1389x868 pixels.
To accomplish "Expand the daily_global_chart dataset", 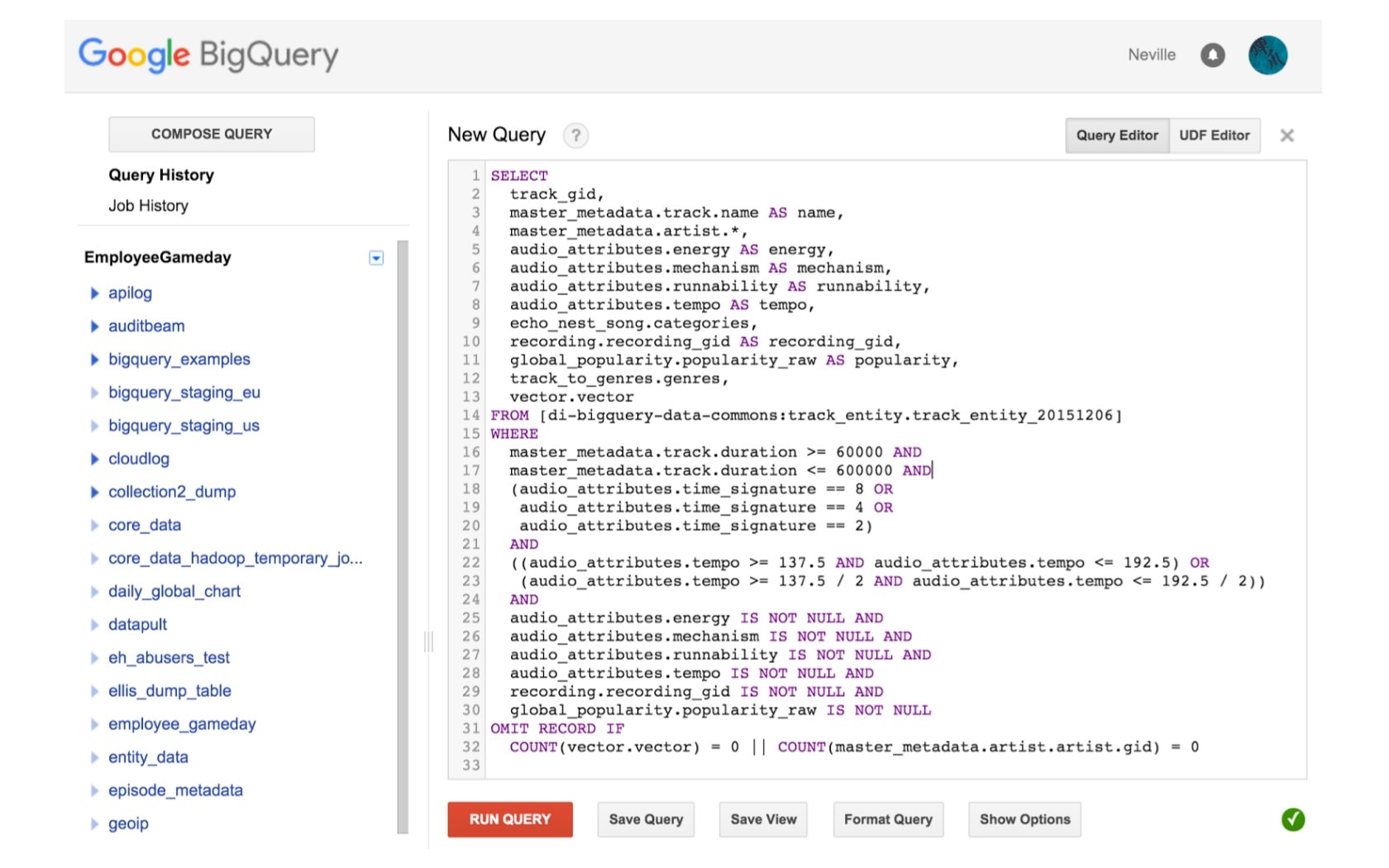I will coord(94,592).
